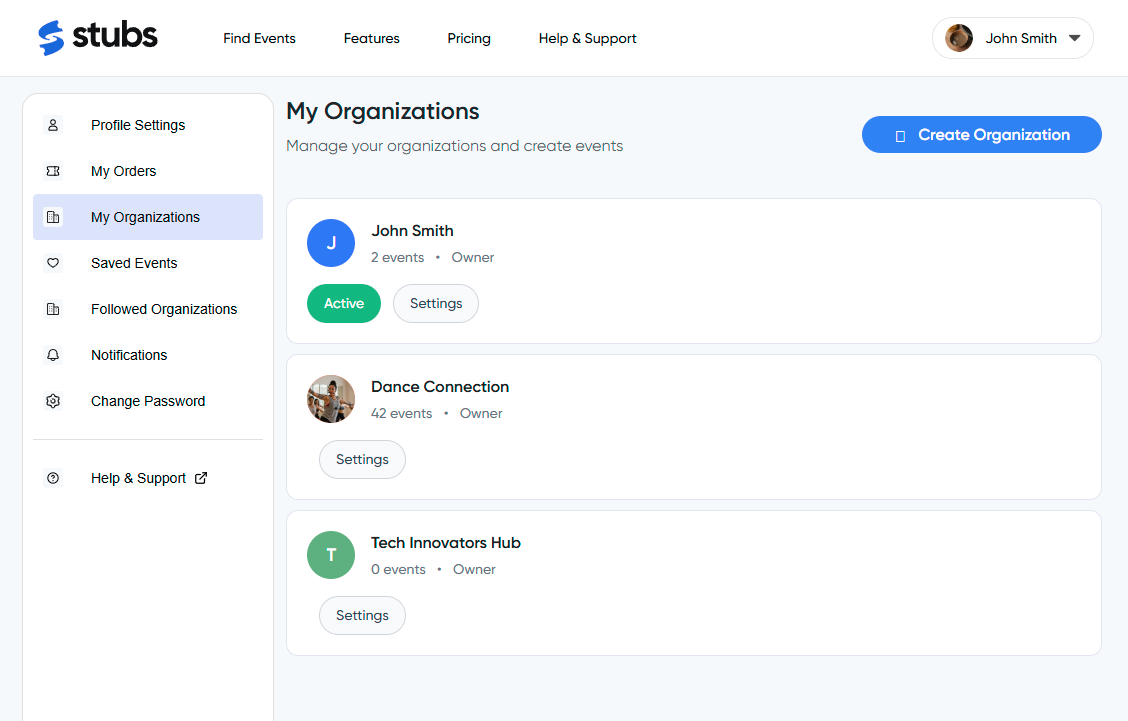The height and width of the screenshot is (721, 1128).
Task: Open Settings for Tech Innovators Hub
Action: click(x=362, y=615)
